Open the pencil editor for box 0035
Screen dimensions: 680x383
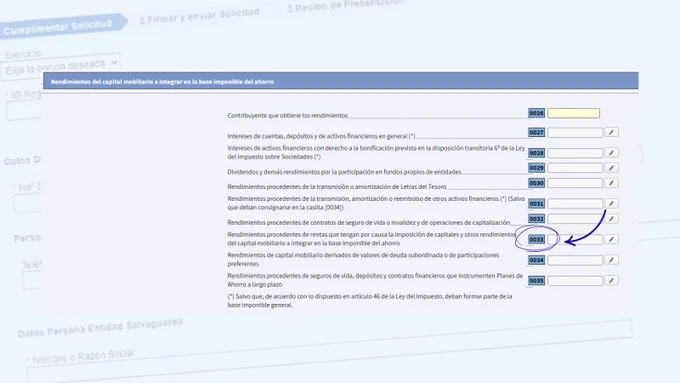click(x=611, y=281)
